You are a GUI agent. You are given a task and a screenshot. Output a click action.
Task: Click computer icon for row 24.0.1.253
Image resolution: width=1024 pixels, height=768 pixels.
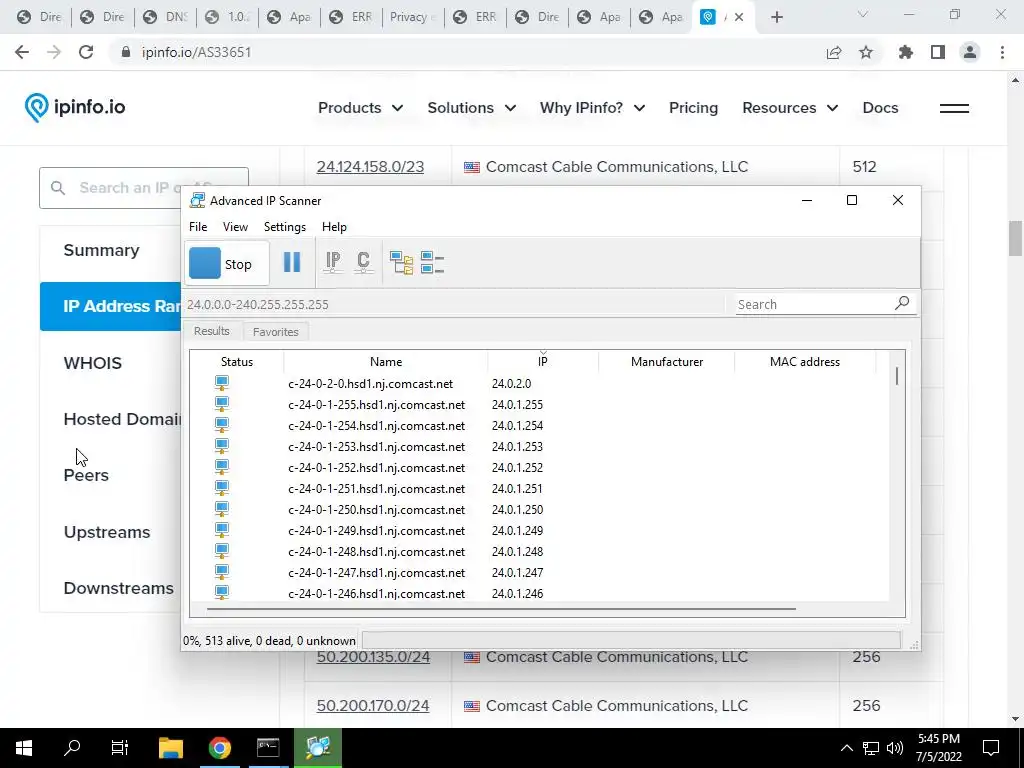[x=222, y=447]
